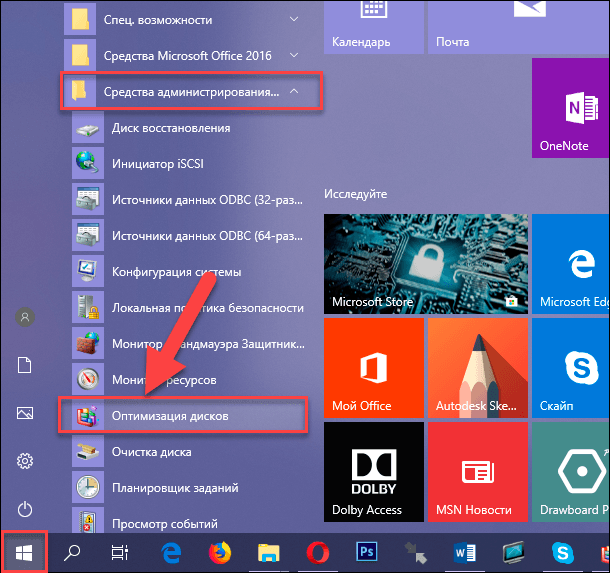This screenshot has height=573, width=610.
Task: Click the Power button icon
Action: [x=25, y=509]
